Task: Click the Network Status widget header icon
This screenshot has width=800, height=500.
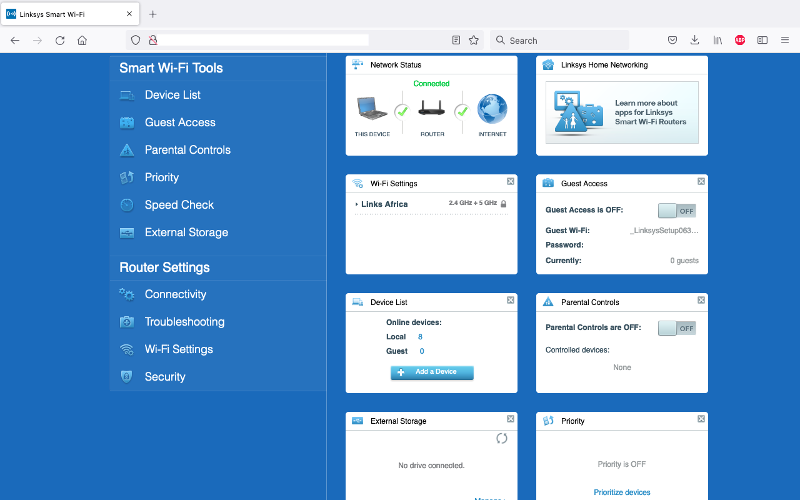Action: click(358, 65)
